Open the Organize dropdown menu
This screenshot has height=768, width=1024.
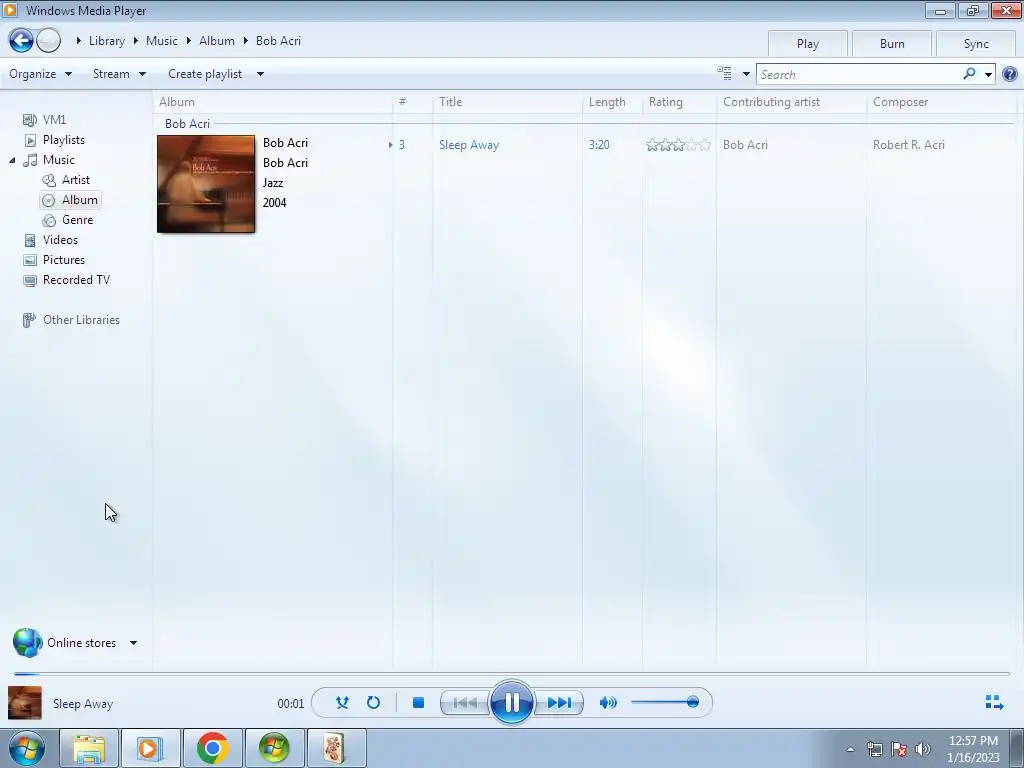[40, 74]
